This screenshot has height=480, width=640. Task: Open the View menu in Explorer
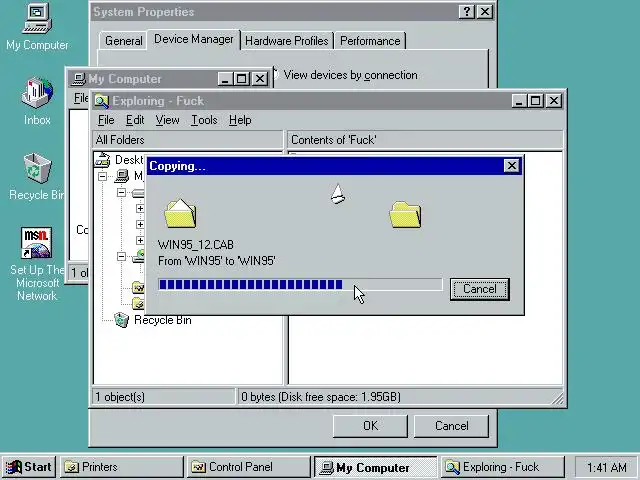tap(167, 120)
